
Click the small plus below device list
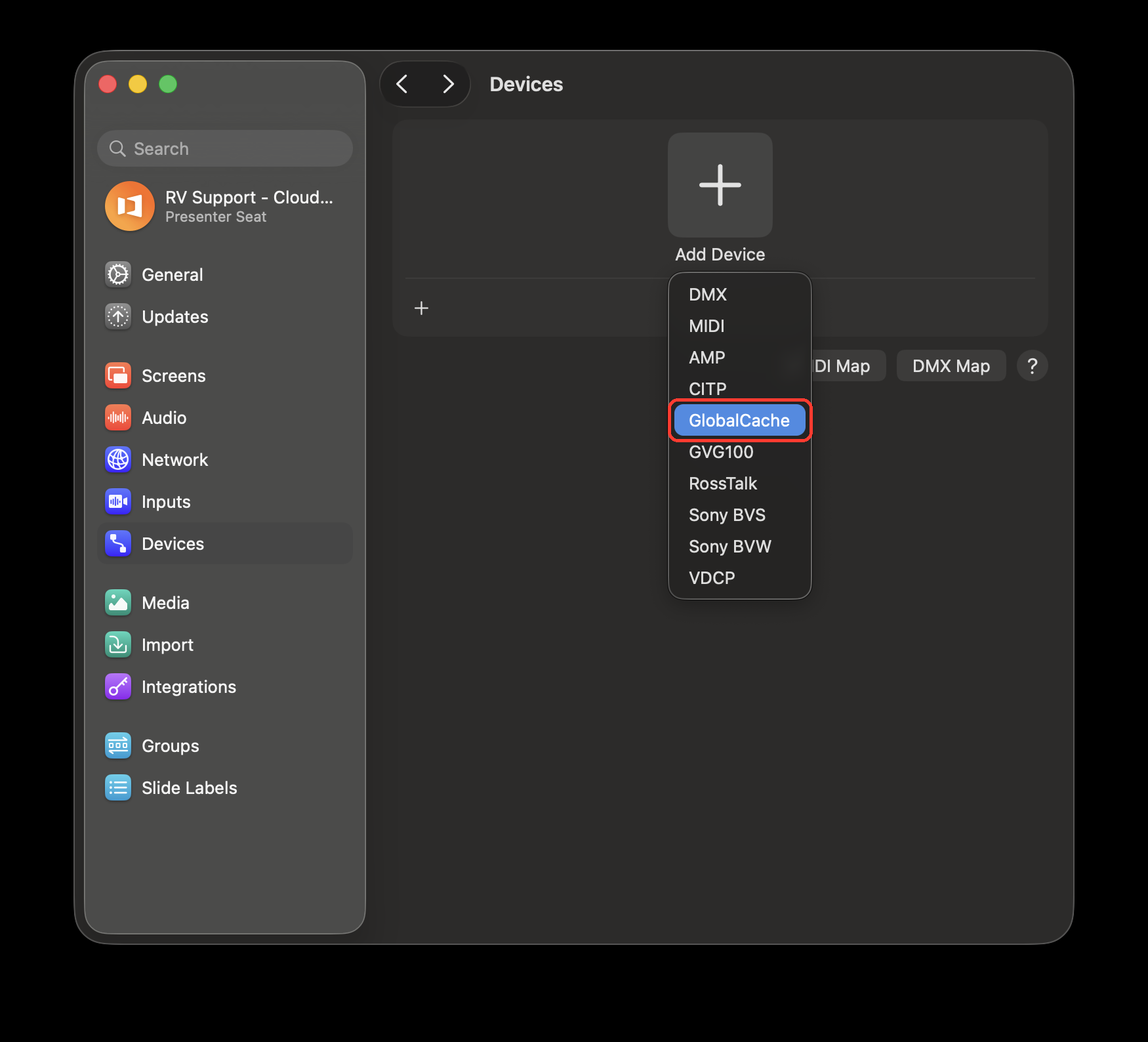pyautogui.click(x=421, y=308)
